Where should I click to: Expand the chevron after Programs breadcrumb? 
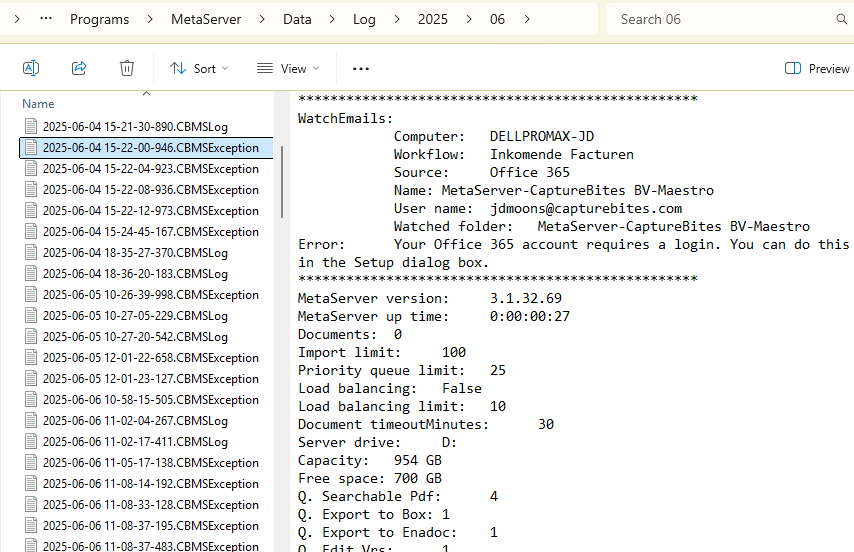point(150,19)
